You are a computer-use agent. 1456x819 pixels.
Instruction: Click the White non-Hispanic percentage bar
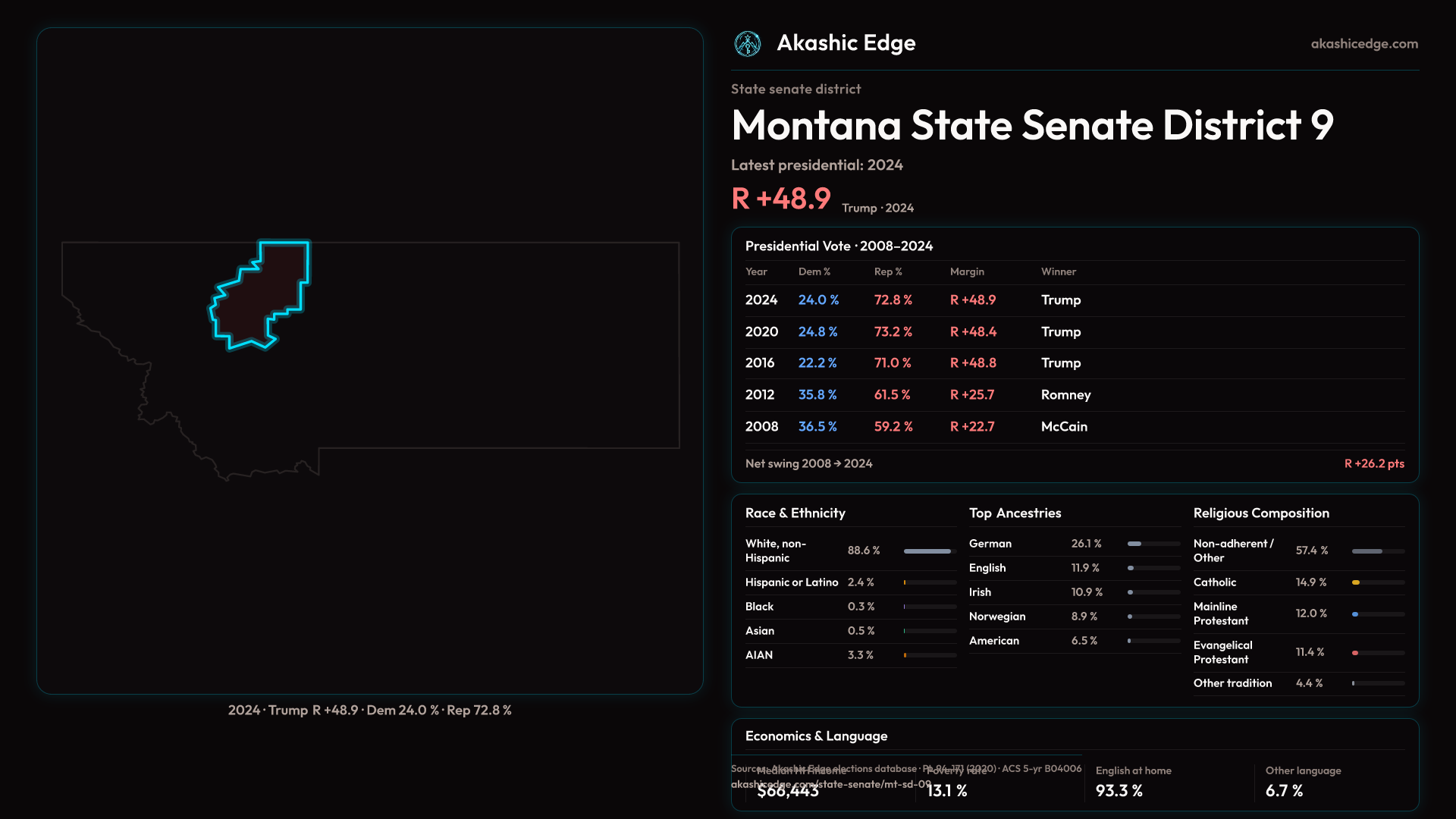click(928, 551)
